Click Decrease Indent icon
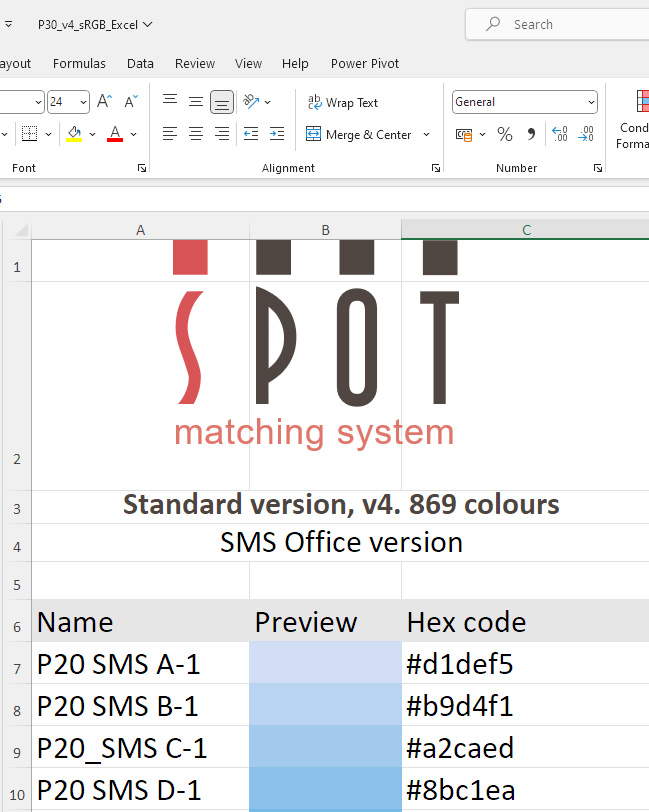 (x=250, y=134)
